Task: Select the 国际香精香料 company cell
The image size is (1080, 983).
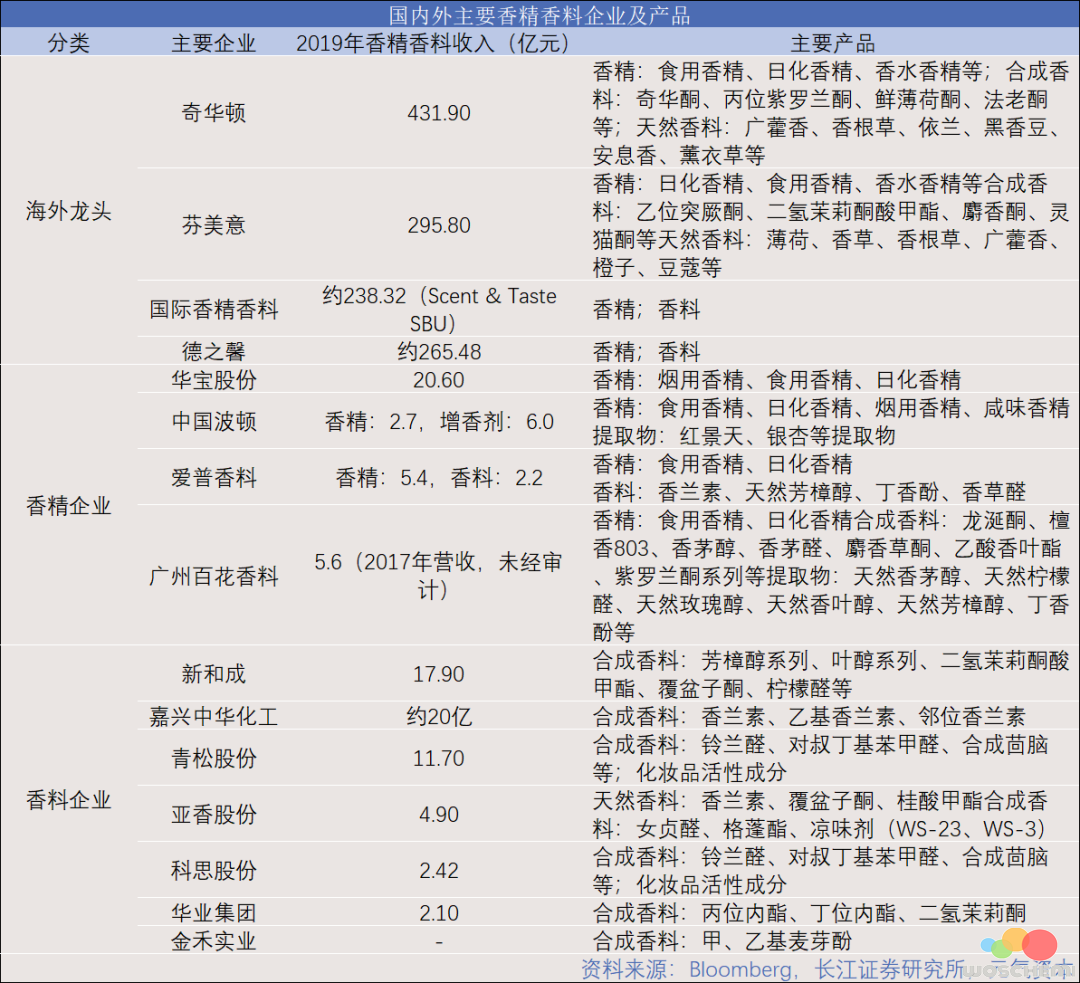Action: coord(214,309)
